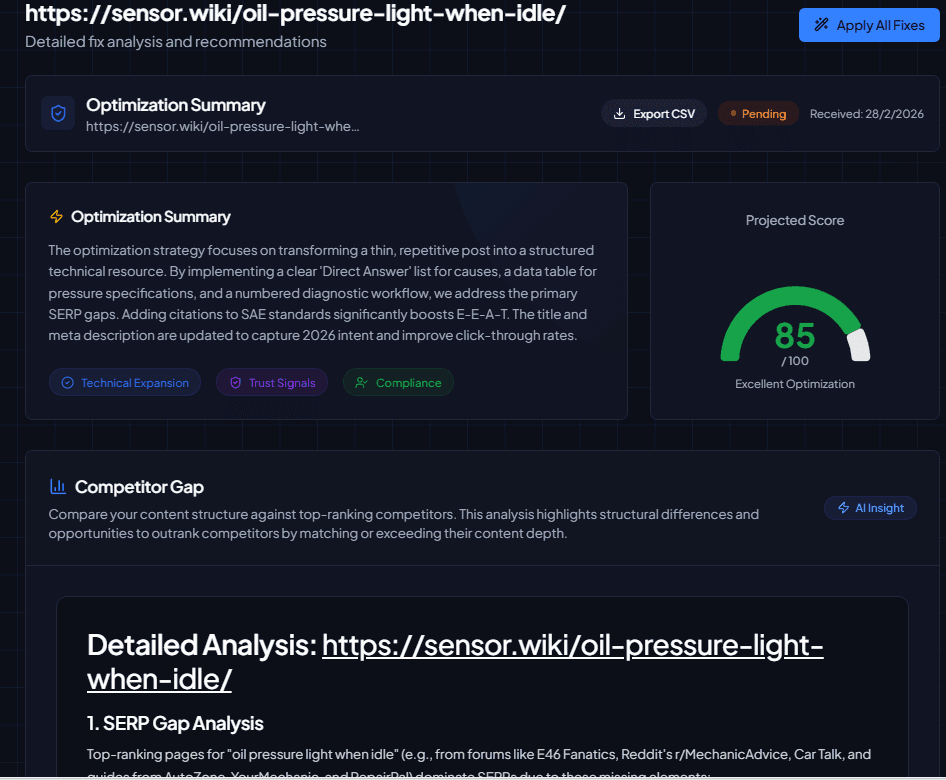Image resolution: width=946 pixels, height=780 pixels.
Task: Open the AI Insight panel
Action: [x=870, y=507]
